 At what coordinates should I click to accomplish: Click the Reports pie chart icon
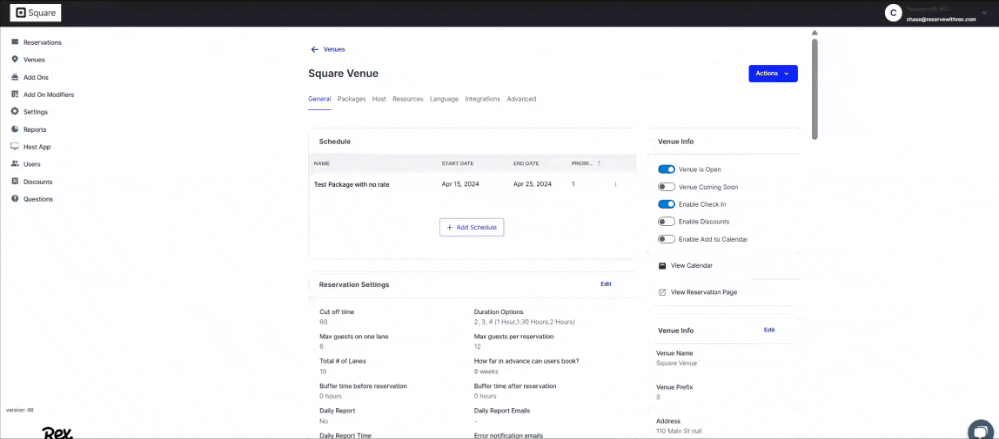(x=15, y=129)
